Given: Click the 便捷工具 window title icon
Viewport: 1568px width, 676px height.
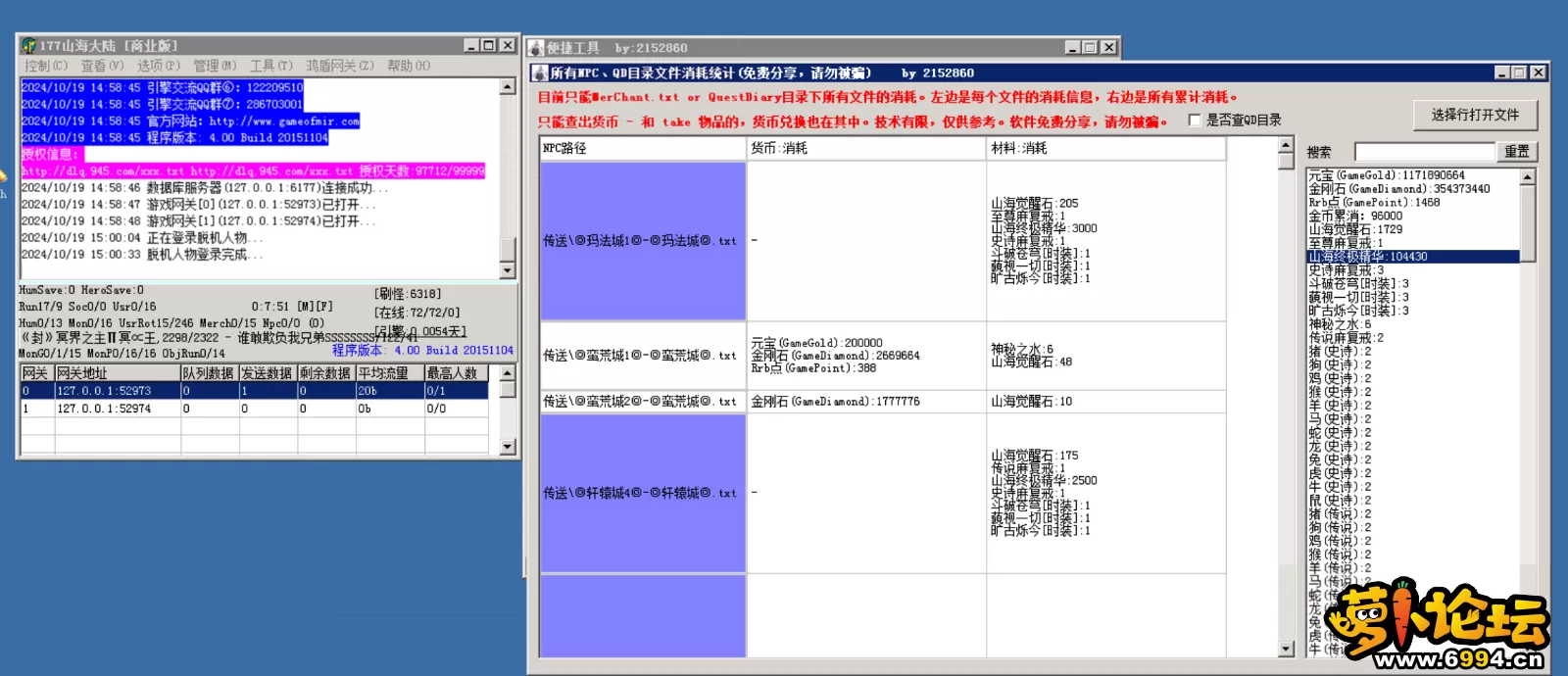Looking at the screenshot, I should point(536,48).
